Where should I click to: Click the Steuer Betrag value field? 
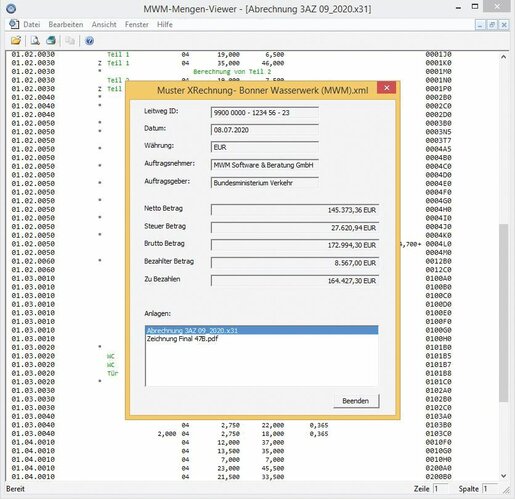pos(295,228)
